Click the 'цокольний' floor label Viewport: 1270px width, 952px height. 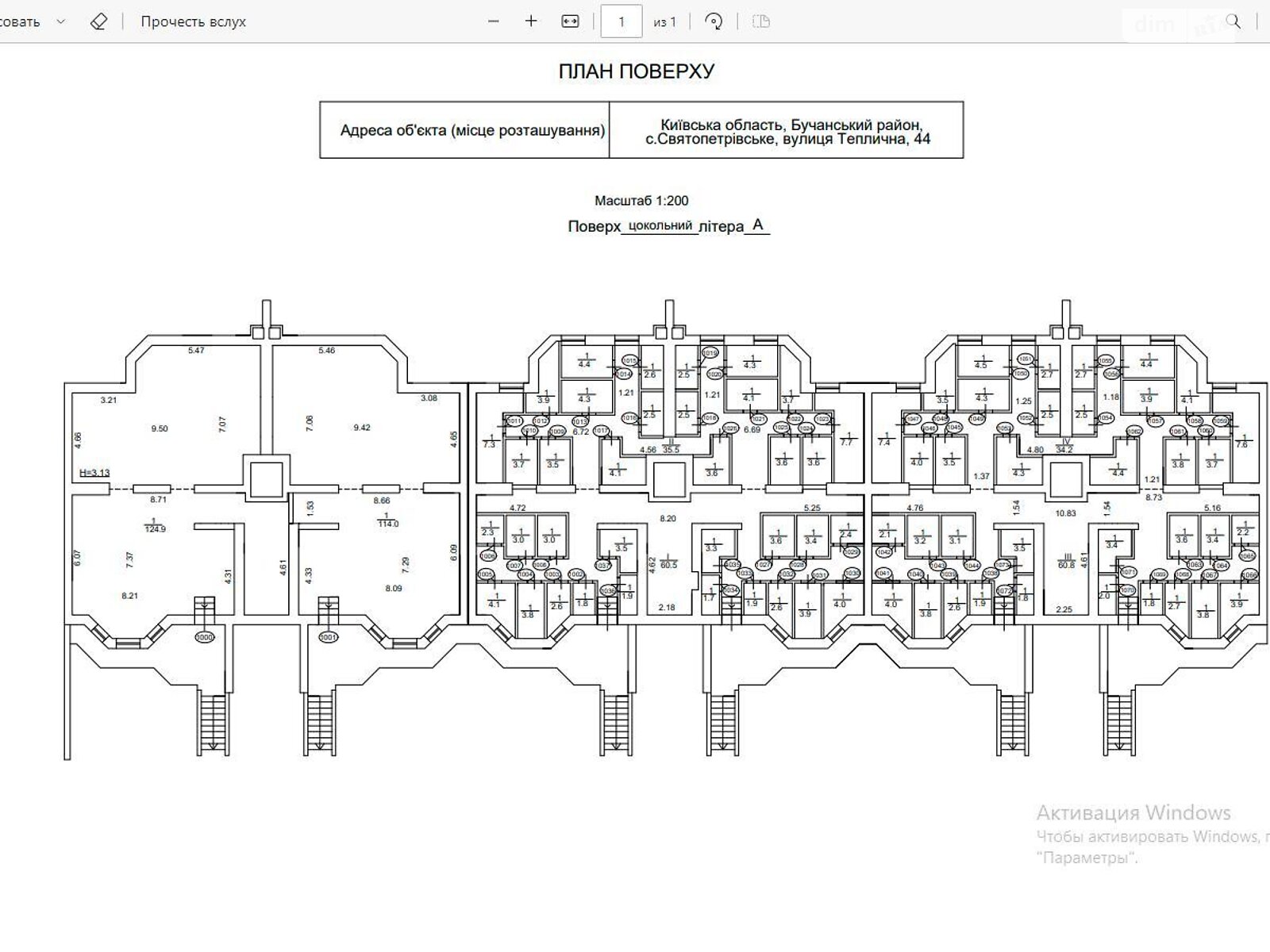click(x=660, y=225)
